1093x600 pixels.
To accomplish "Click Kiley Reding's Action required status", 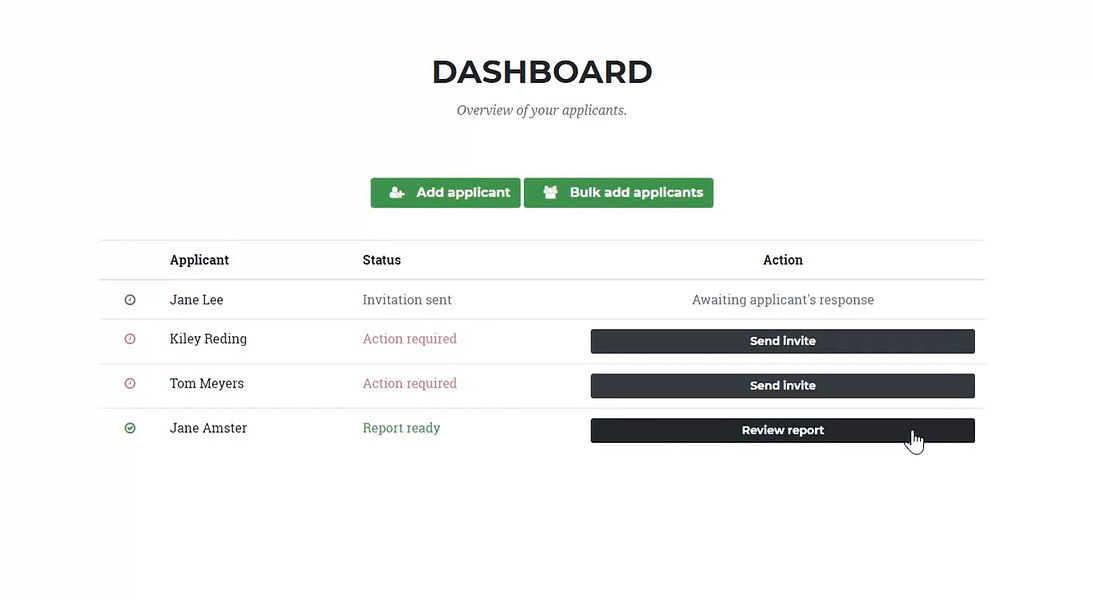I will tap(410, 339).
